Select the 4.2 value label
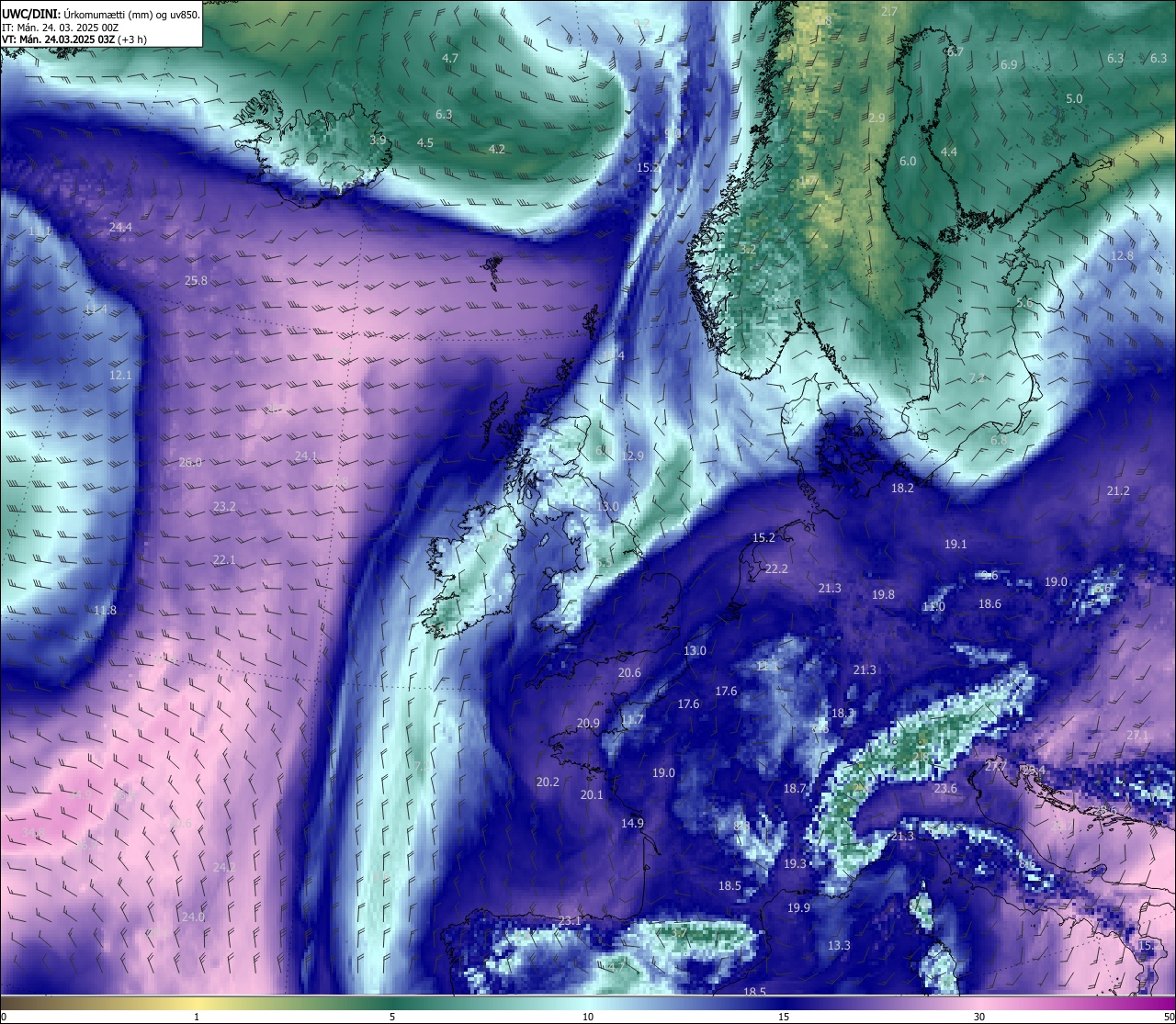This screenshot has height=1024, width=1176. [x=497, y=149]
